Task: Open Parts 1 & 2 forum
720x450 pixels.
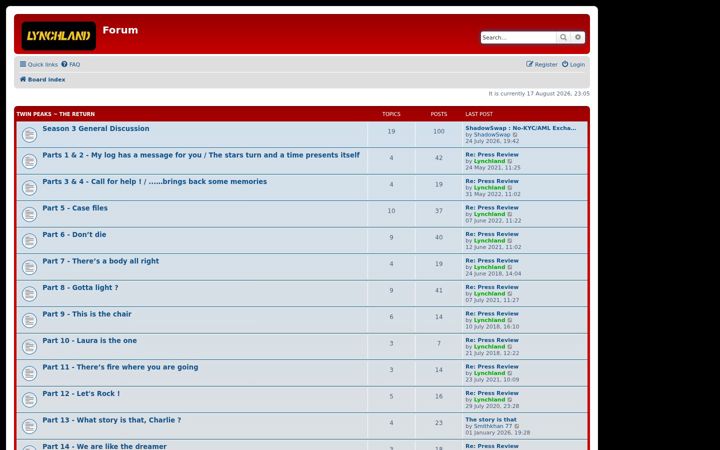Action: (201, 155)
